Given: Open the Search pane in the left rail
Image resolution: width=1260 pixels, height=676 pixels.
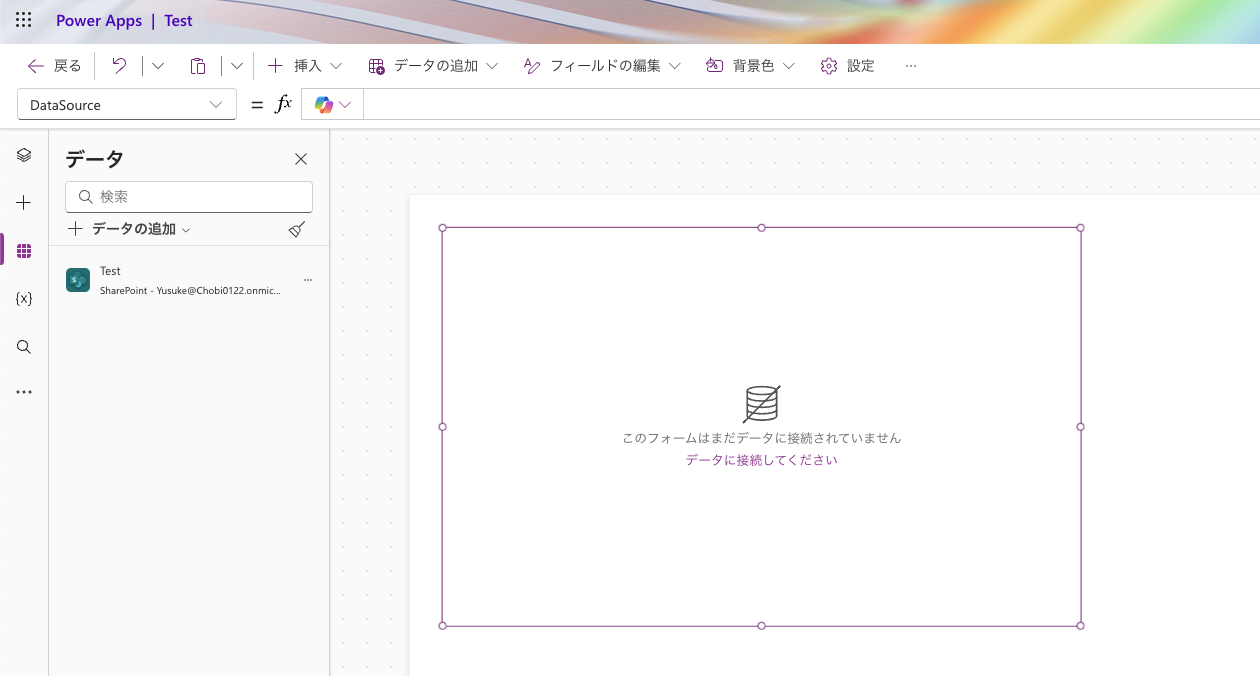Looking at the screenshot, I should coord(23,347).
